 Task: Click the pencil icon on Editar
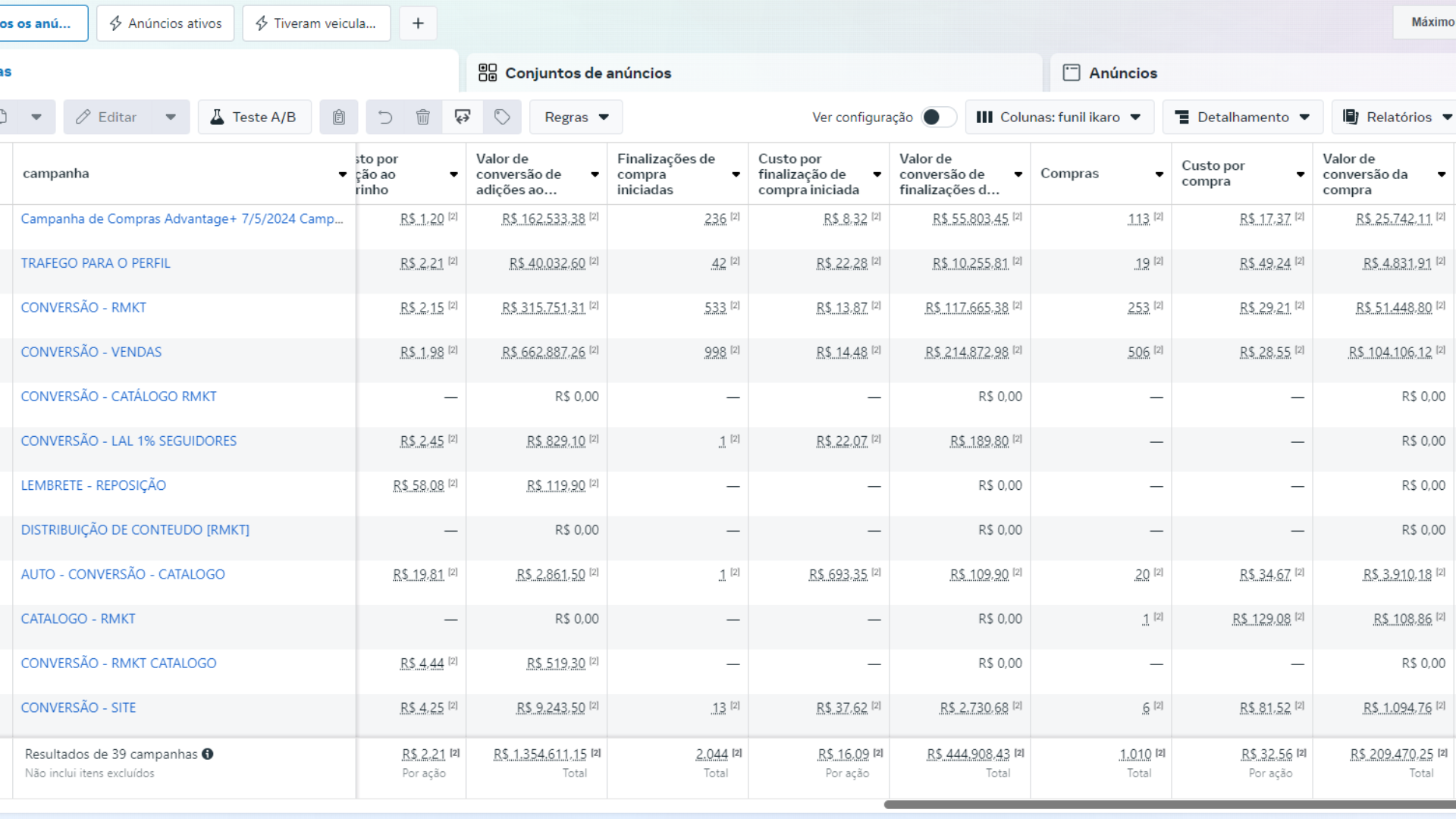click(x=83, y=117)
